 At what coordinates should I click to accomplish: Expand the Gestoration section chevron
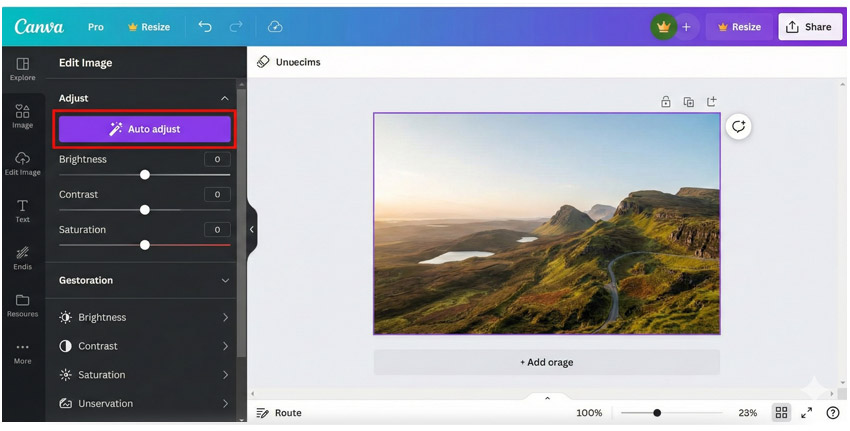coord(224,281)
